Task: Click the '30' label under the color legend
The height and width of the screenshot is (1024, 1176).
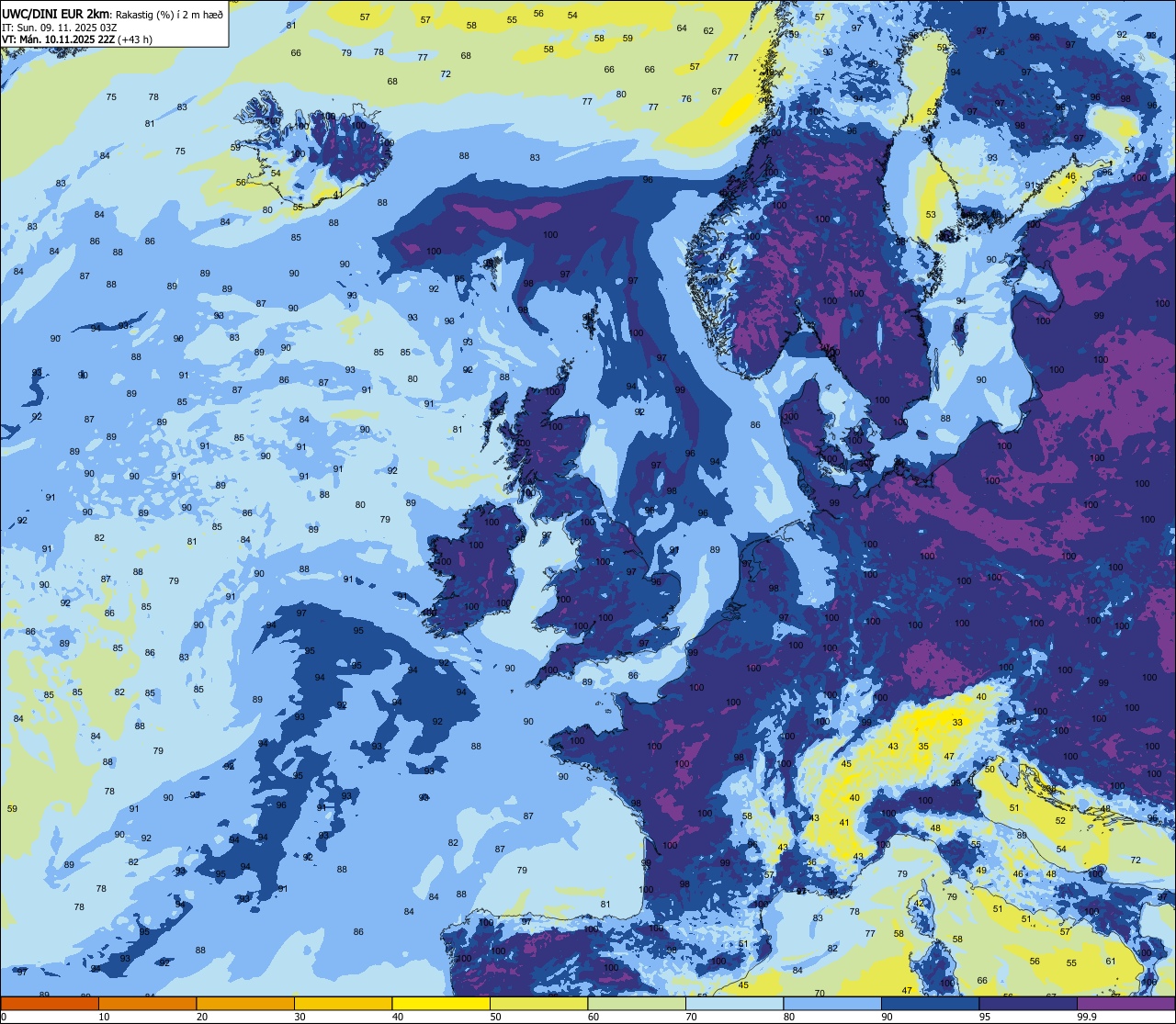Action: [300, 1017]
